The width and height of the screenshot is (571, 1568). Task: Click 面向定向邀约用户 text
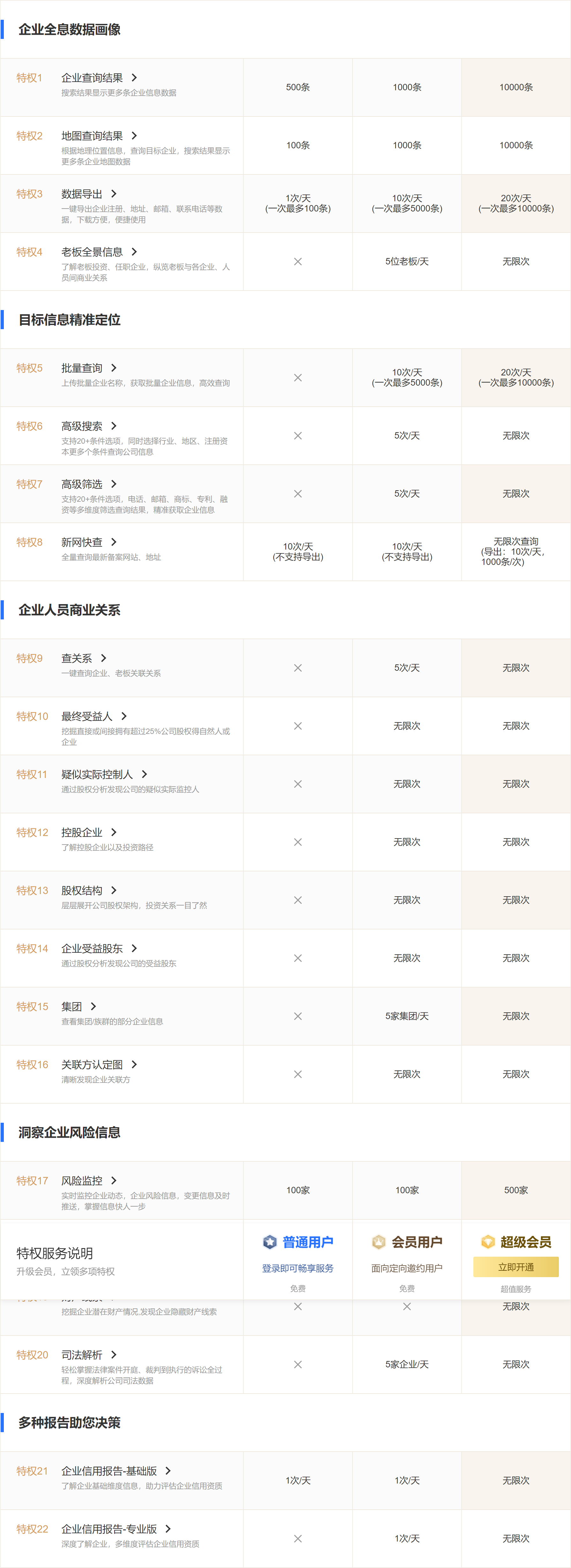click(407, 1268)
